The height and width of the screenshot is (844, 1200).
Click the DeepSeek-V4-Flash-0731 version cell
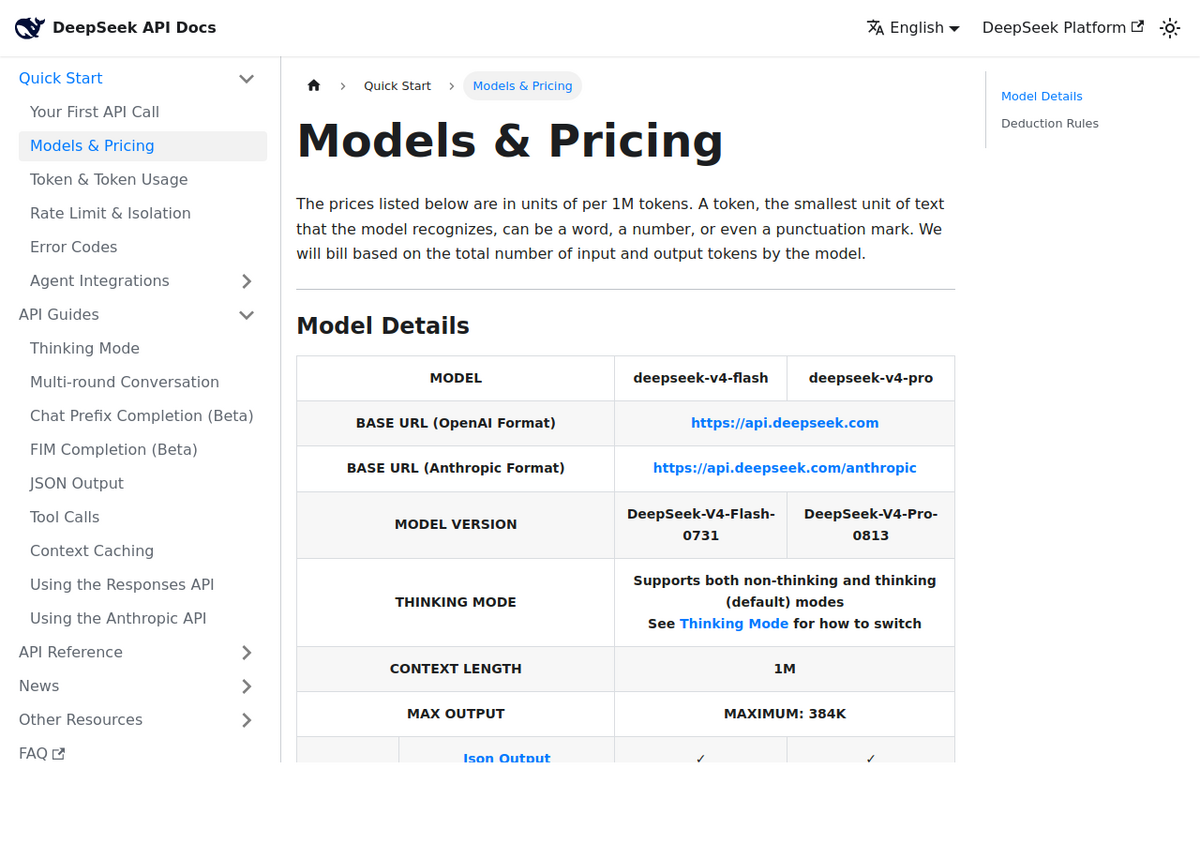(701, 525)
